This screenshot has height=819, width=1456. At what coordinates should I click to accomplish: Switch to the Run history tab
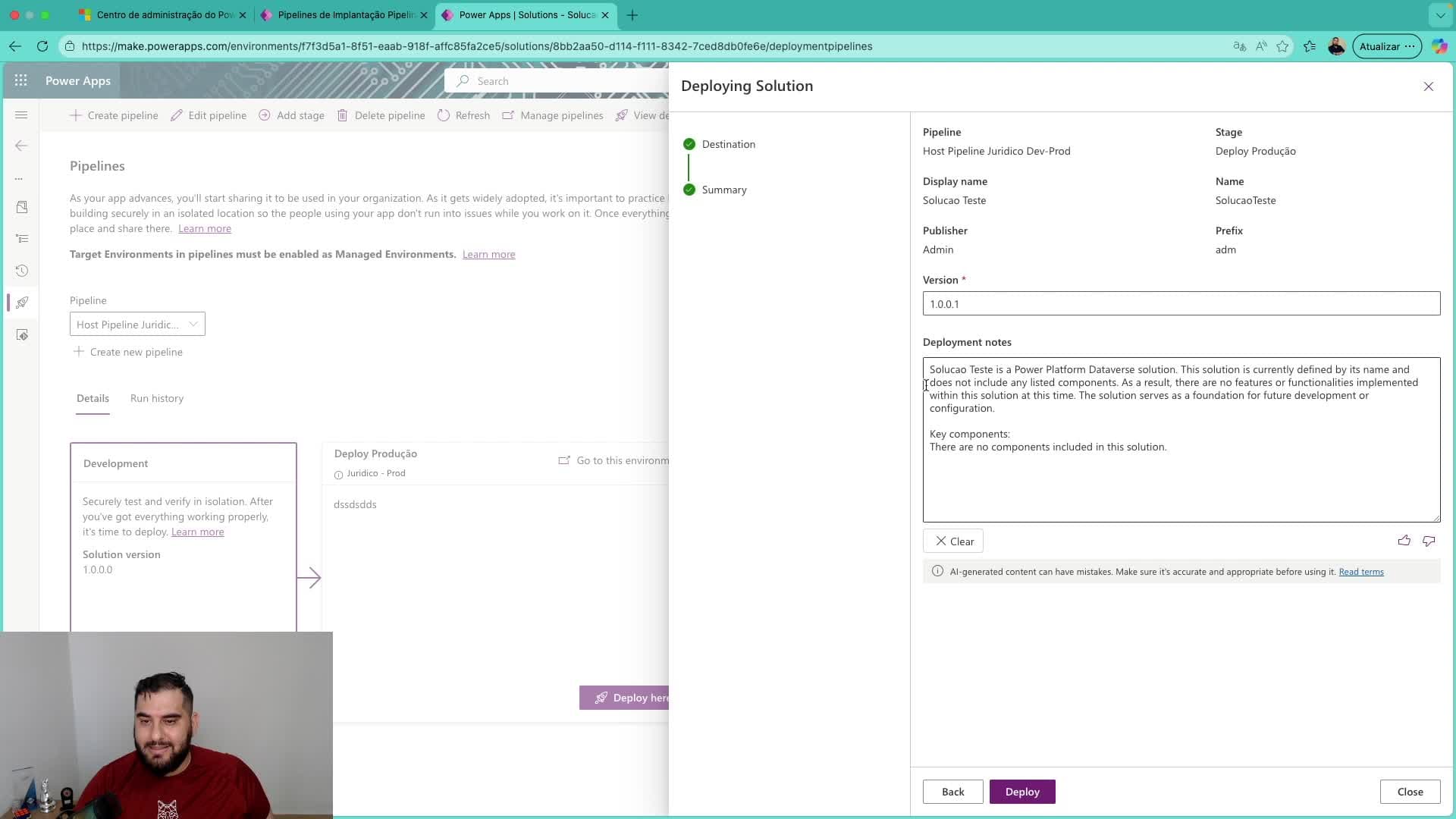point(157,398)
